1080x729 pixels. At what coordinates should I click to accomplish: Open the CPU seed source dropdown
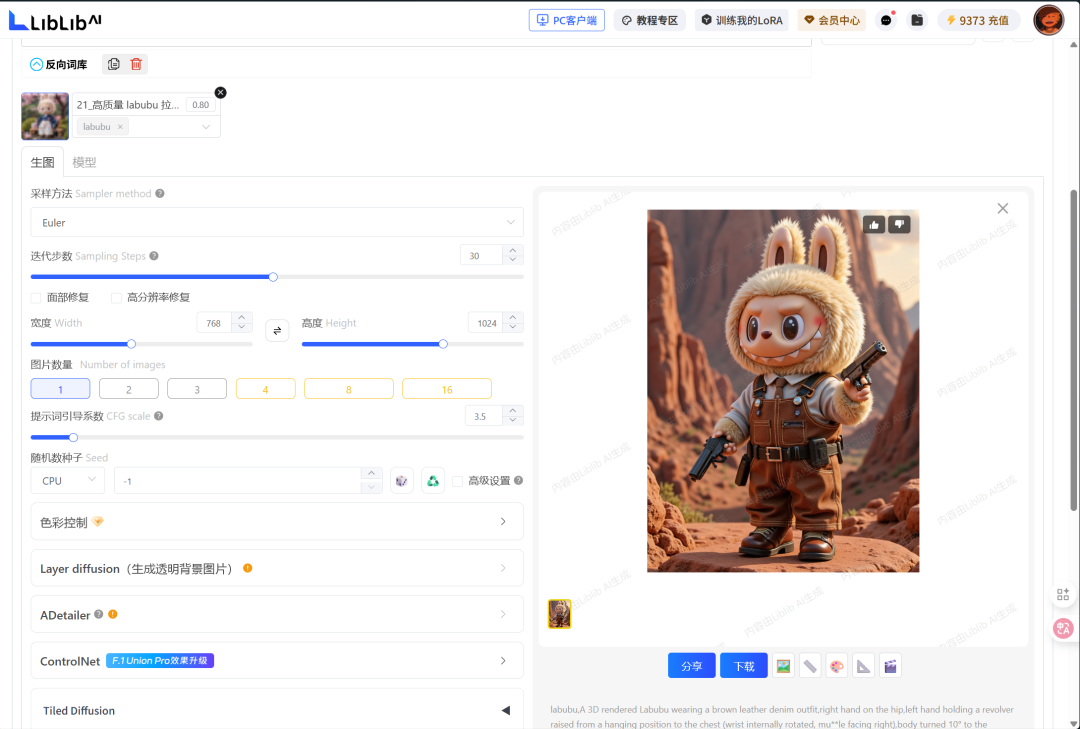point(68,480)
